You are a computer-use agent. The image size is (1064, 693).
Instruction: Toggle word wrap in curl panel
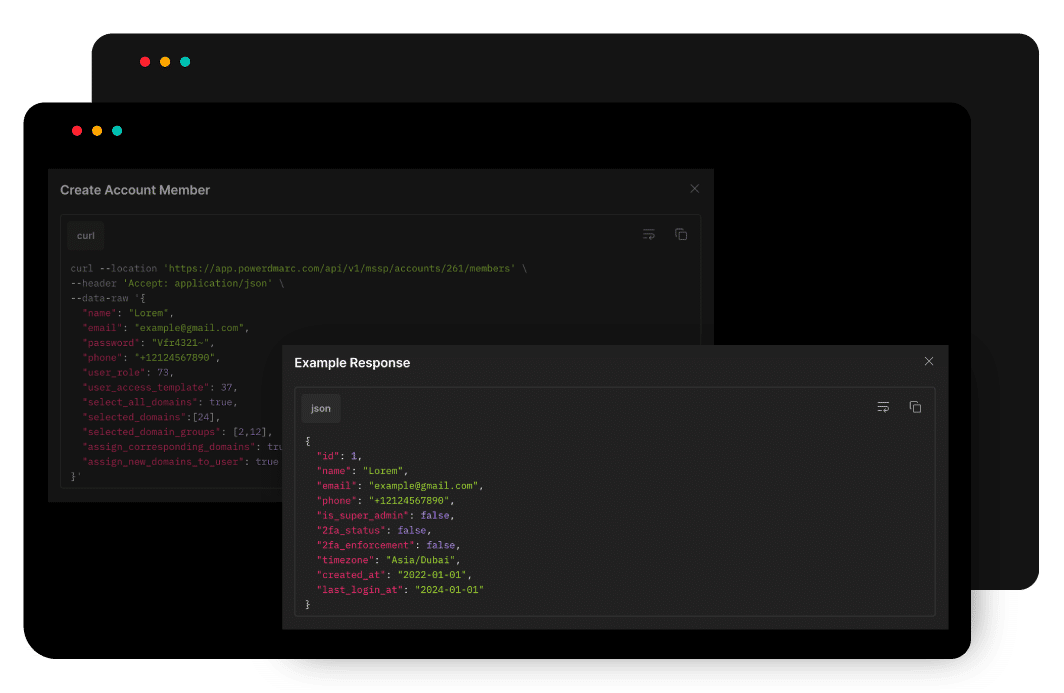pyautogui.click(x=649, y=234)
